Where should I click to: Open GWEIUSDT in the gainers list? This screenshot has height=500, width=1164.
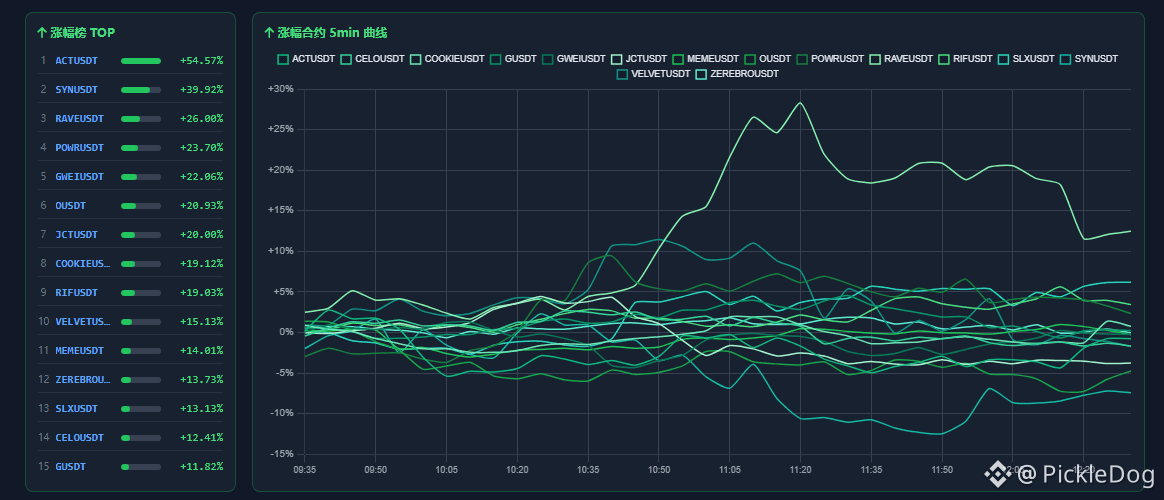[x=79, y=177]
